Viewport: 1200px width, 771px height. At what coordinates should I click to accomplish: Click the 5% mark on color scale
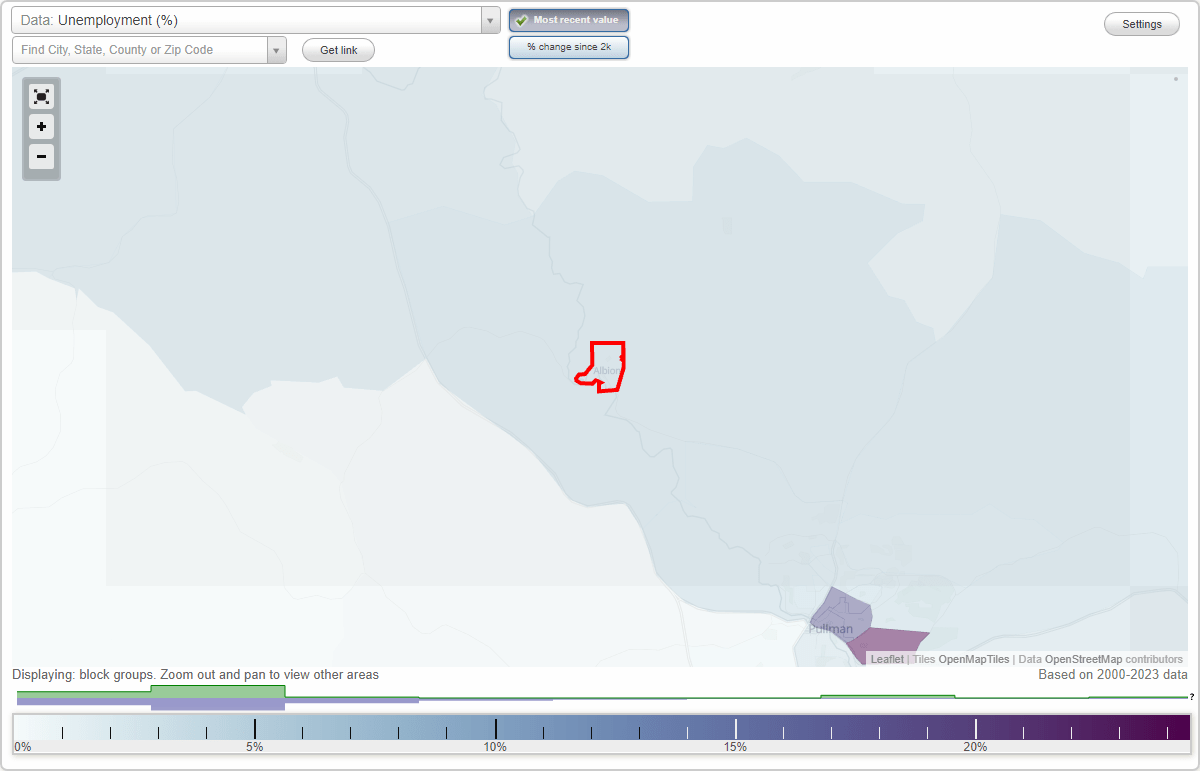point(254,747)
